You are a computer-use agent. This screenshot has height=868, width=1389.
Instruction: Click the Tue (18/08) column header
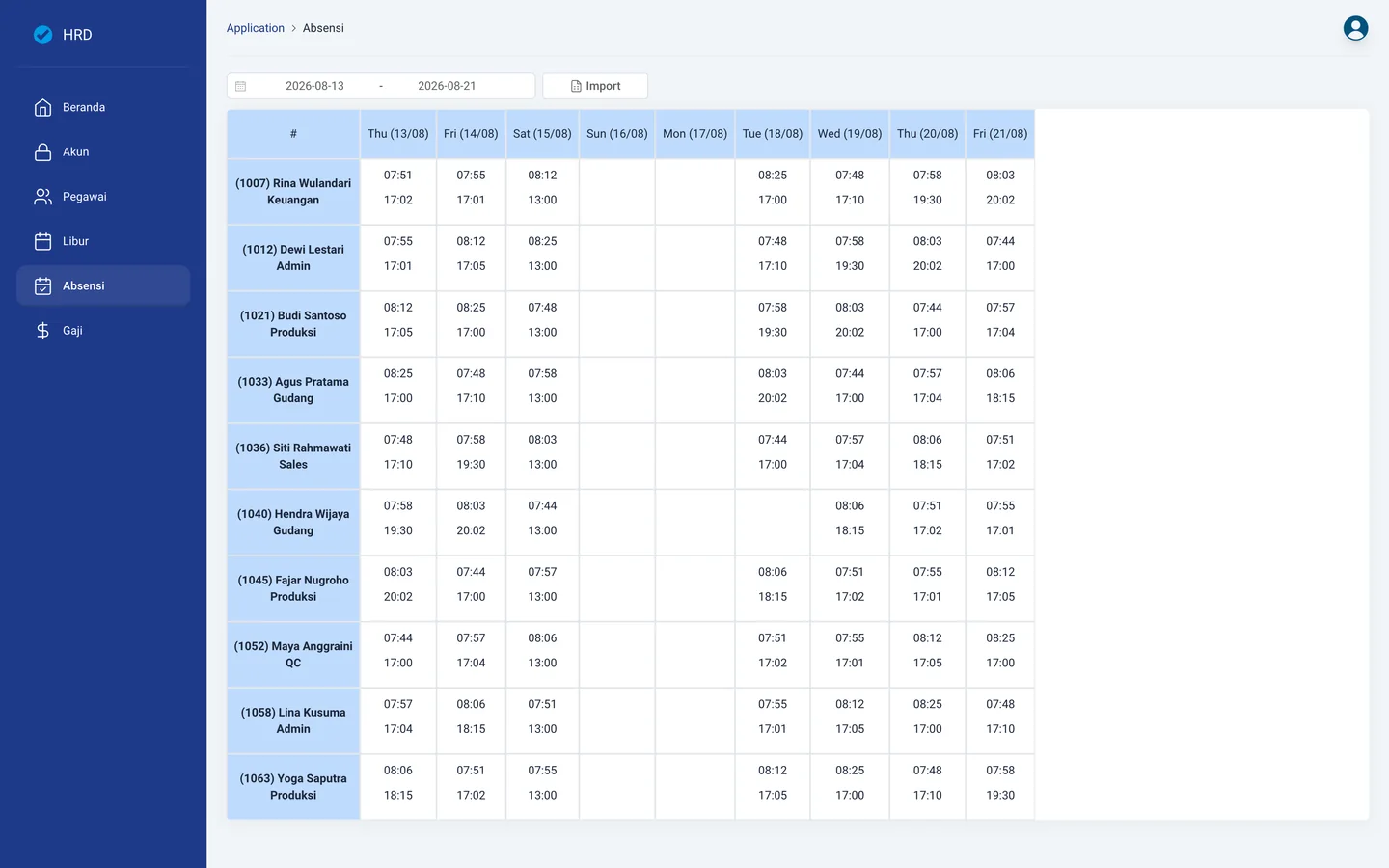point(773,134)
